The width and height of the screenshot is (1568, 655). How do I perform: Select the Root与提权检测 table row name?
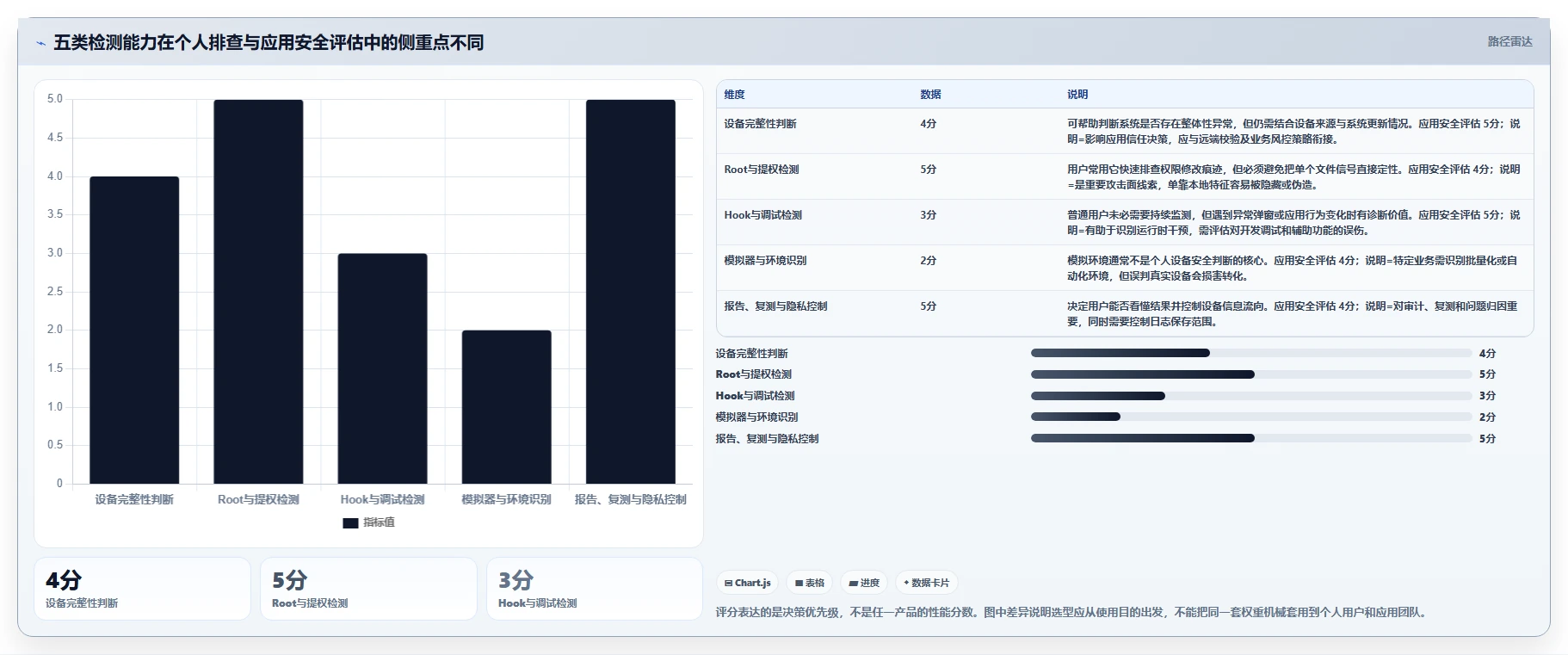761,170
